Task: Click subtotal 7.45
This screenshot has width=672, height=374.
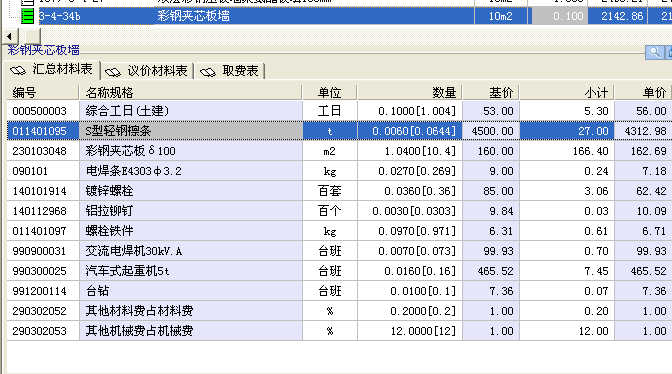Action: (567, 271)
